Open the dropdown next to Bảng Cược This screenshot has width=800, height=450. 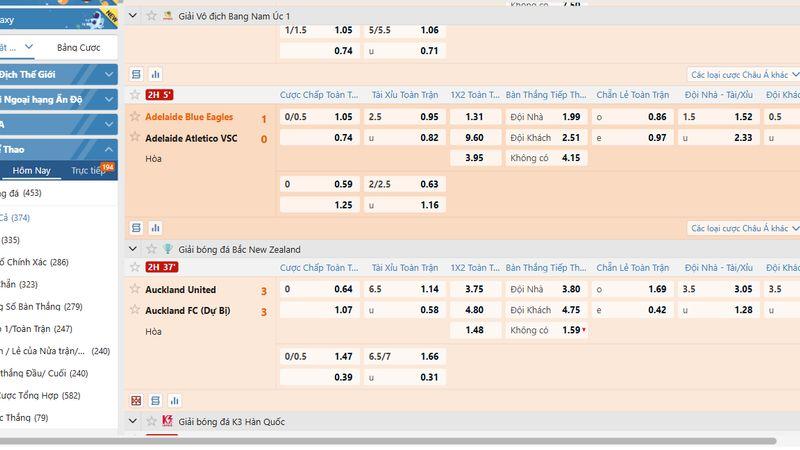[29, 47]
